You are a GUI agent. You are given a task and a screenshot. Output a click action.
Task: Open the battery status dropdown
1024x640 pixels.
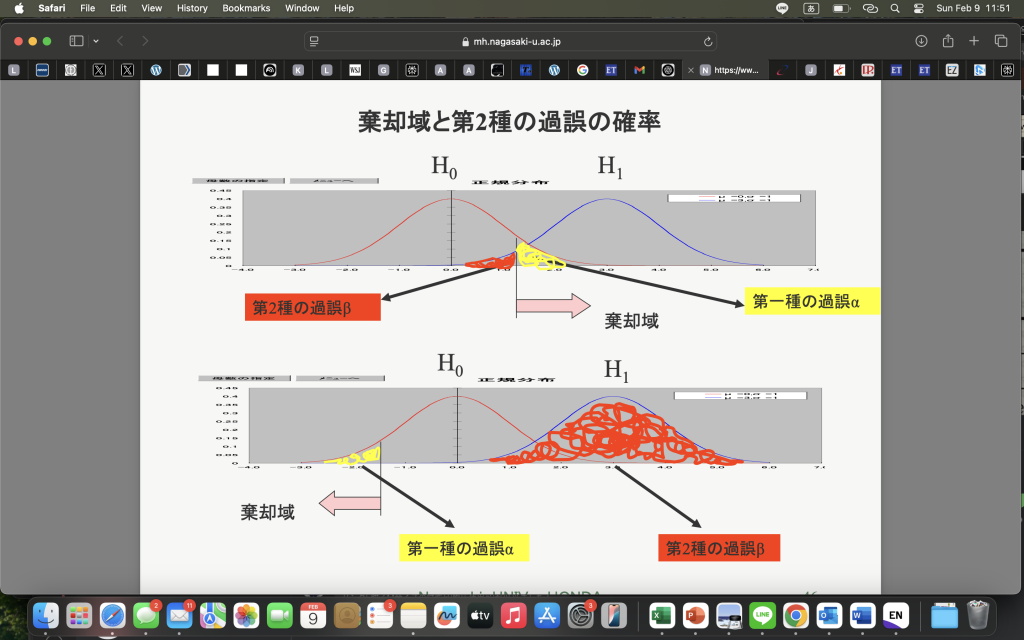coord(841,9)
